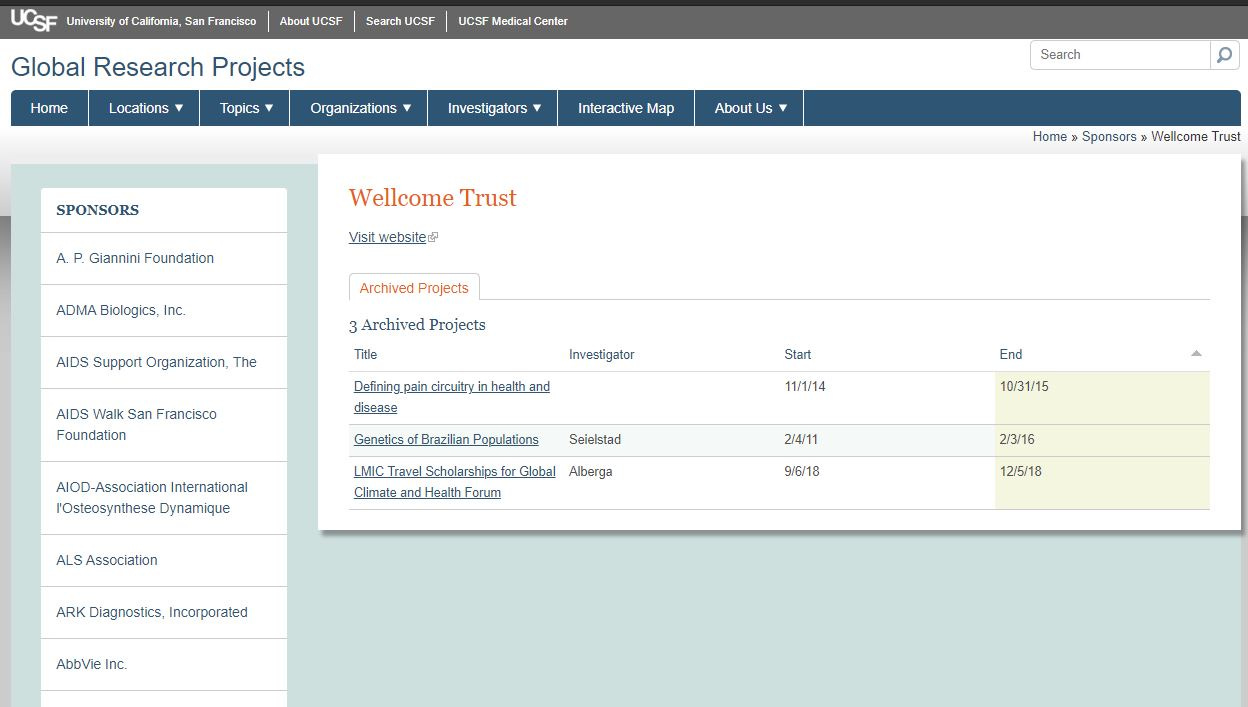1248x707 pixels.
Task: Open the About UCSF link
Action: tap(311, 21)
